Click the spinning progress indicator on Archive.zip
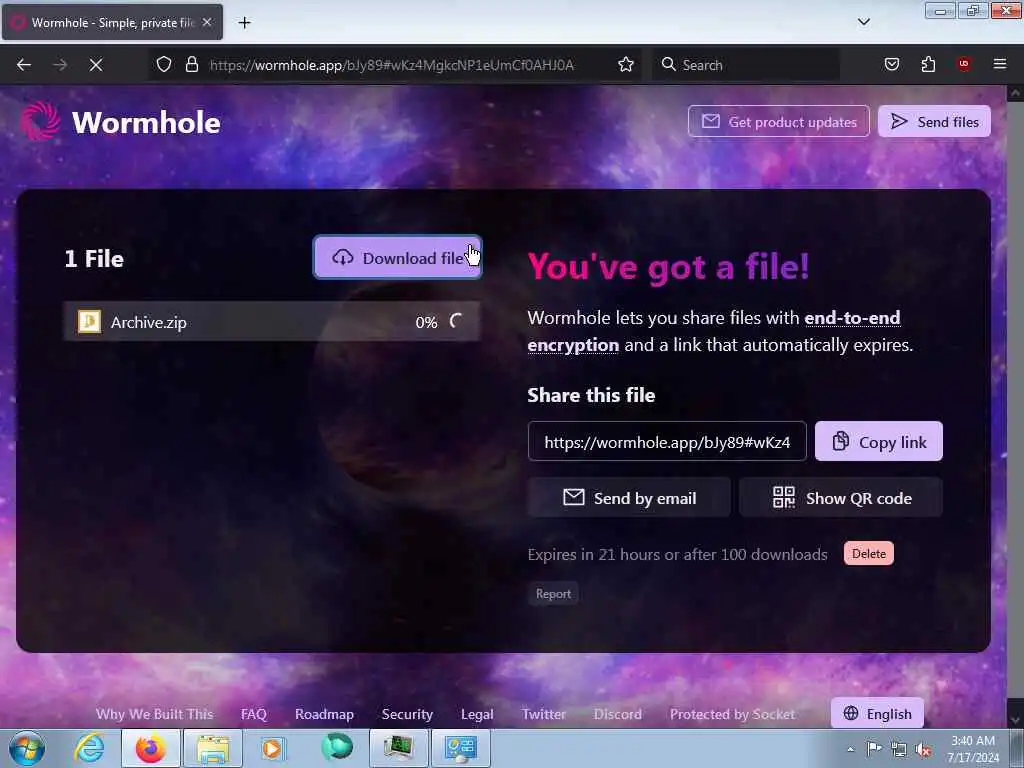The image size is (1024, 768). click(x=456, y=321)
